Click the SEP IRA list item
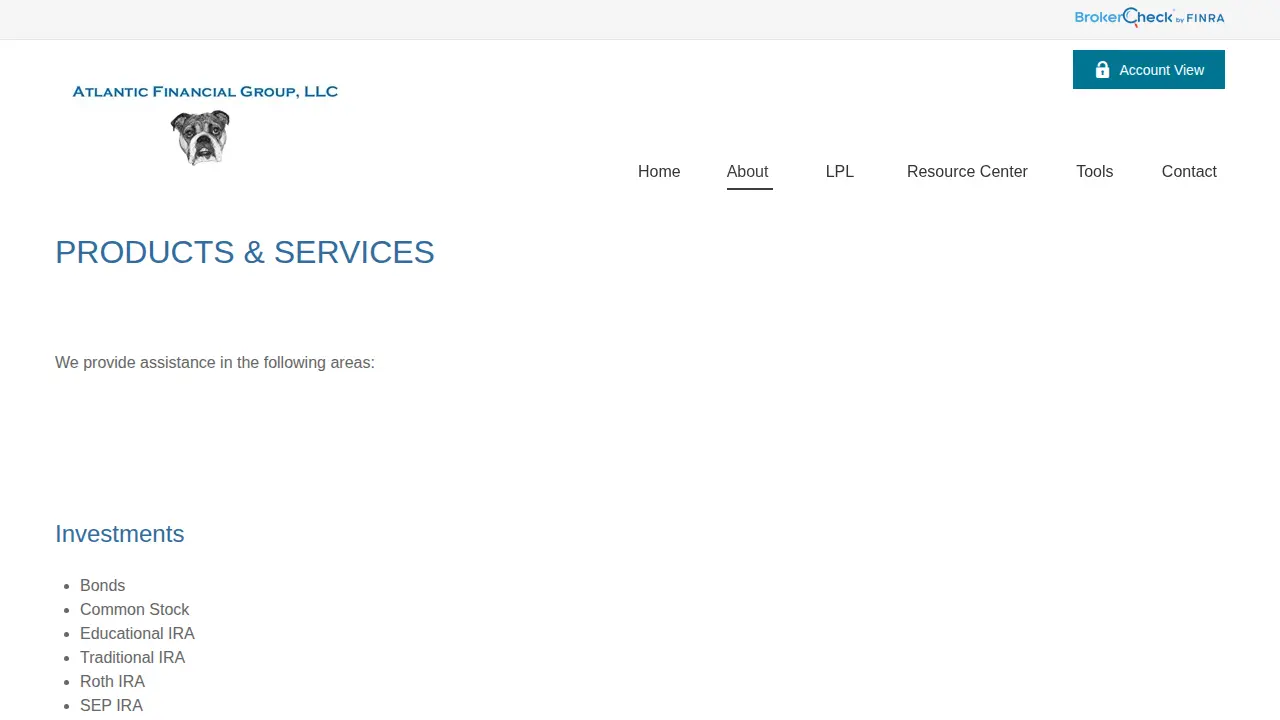The height and width of the screenshot is (720, 1280). click(x=112, y=705)
